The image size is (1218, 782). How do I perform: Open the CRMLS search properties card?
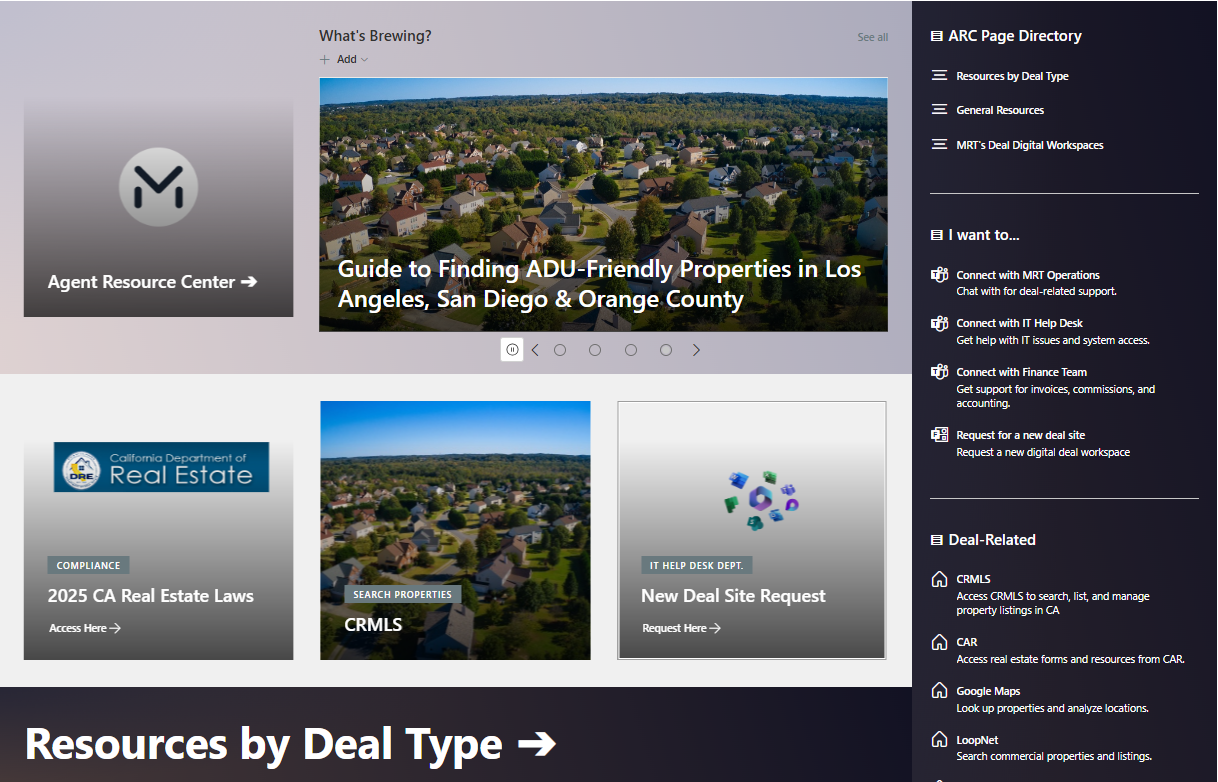pos(455,531)
